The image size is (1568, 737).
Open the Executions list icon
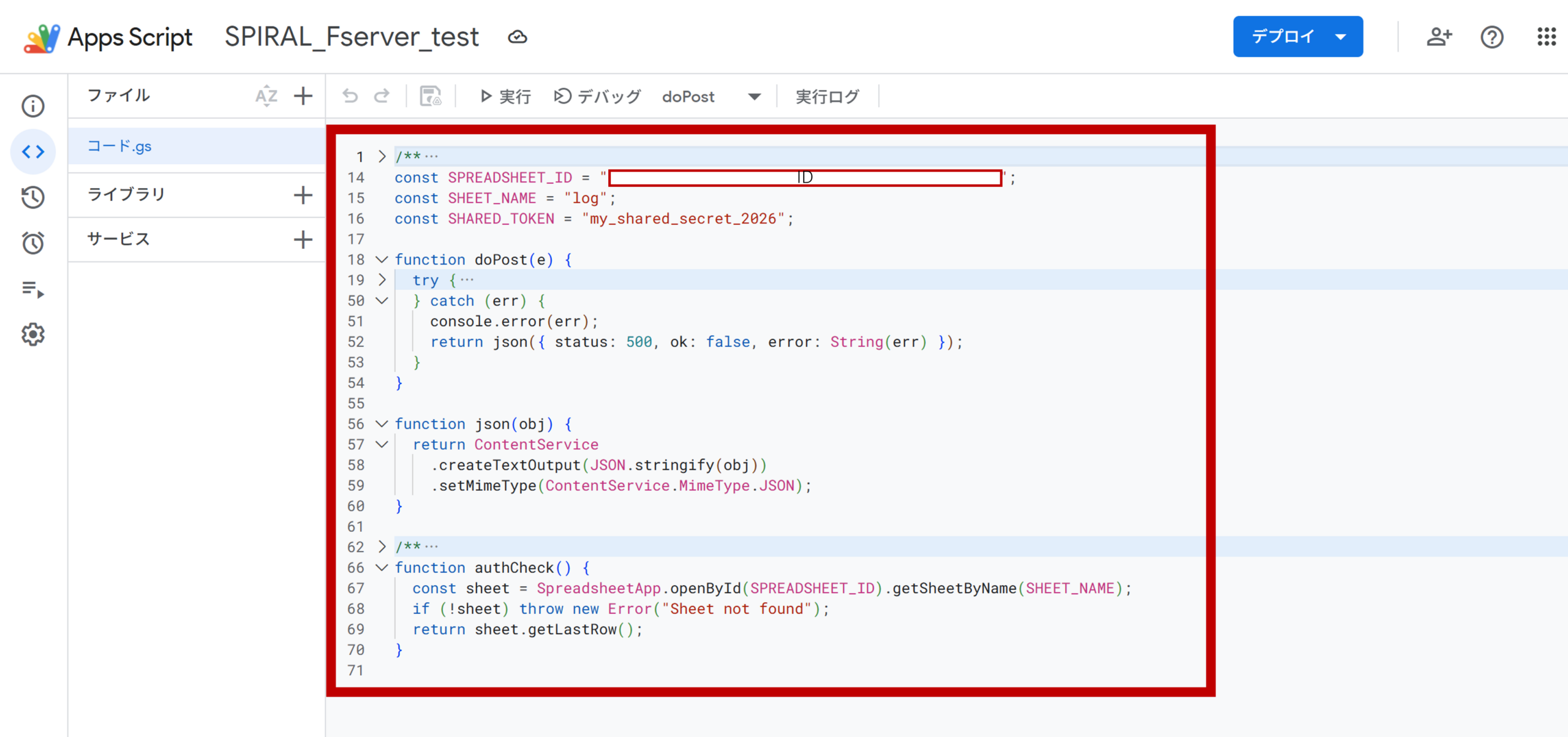coord(33,289)
